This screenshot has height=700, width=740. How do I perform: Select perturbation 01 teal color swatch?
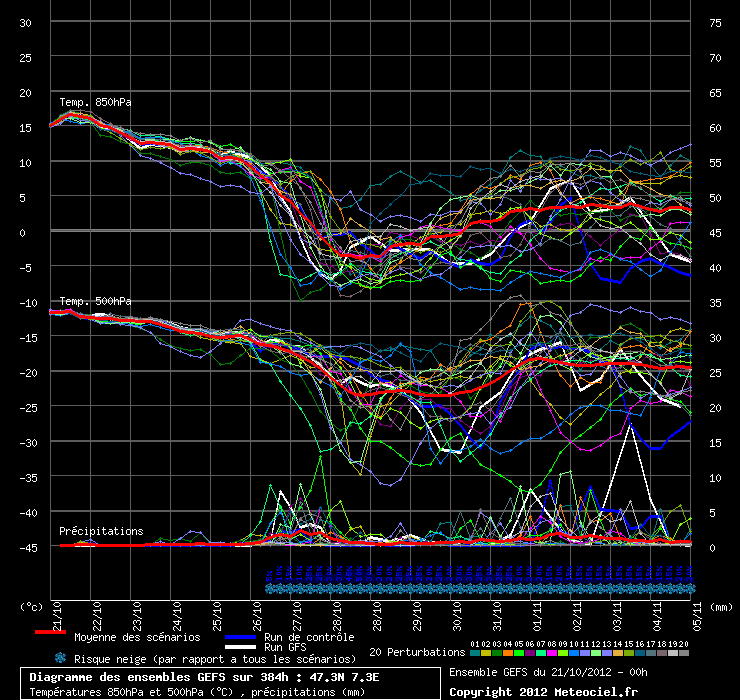475,652
